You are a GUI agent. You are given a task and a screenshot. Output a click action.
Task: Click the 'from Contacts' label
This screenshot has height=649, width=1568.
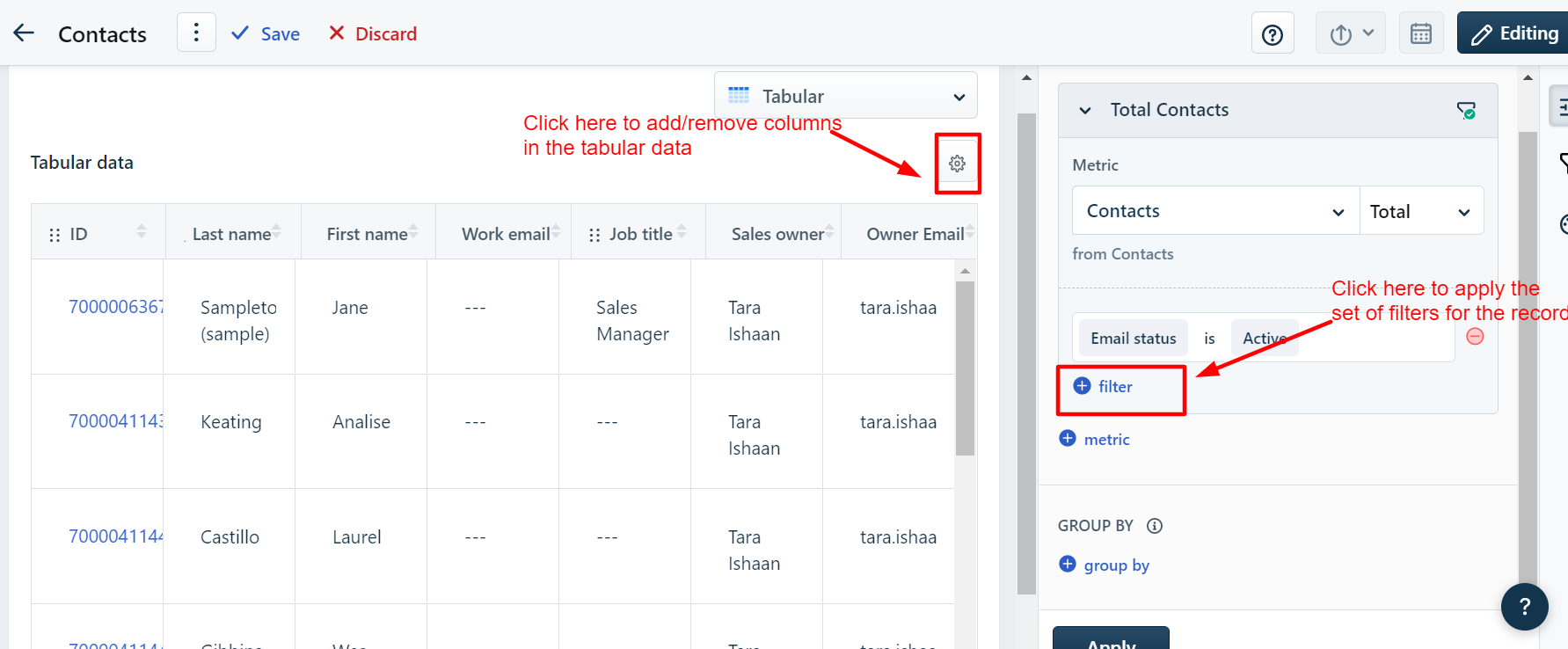coord(1123,254)
